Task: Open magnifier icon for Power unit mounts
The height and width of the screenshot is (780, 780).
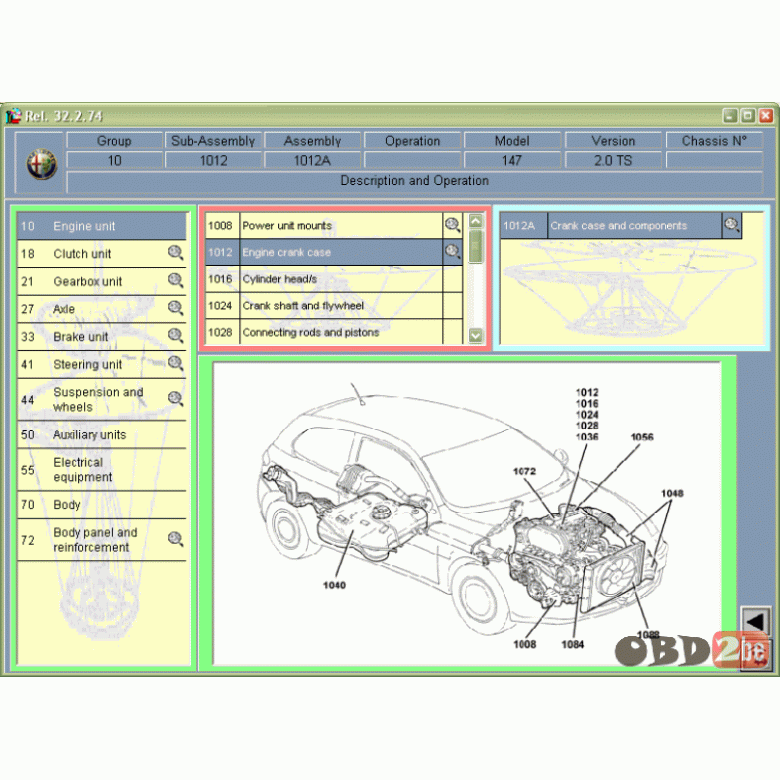Action: 452,225
